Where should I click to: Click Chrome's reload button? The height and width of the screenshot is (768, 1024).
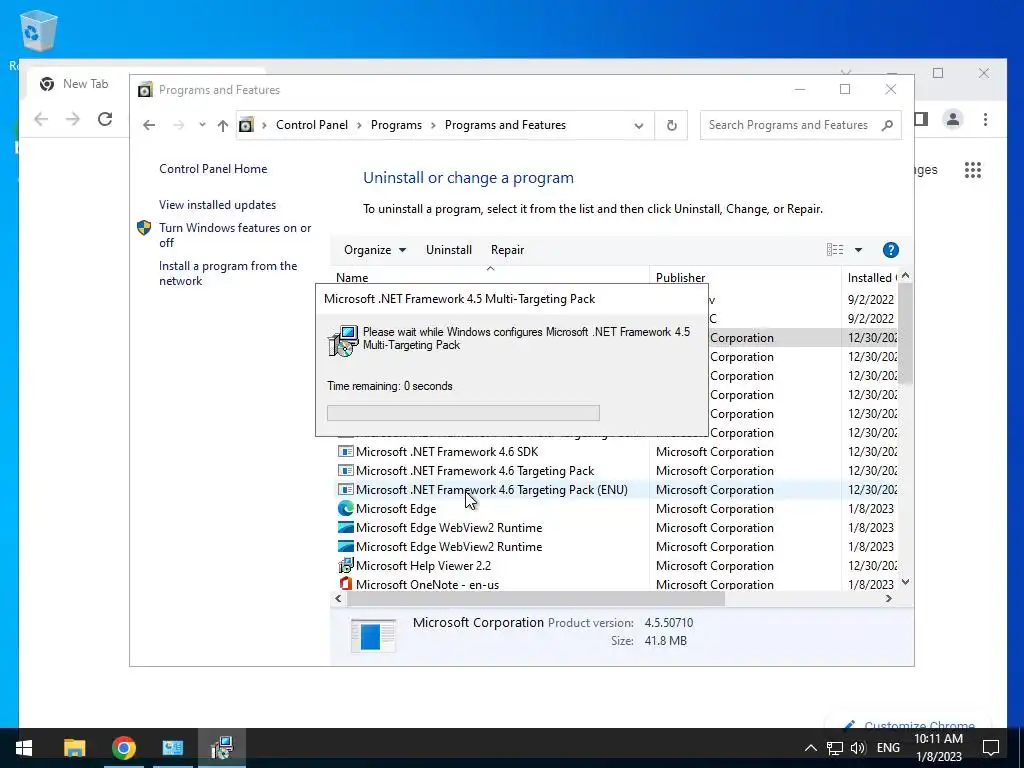tap(104, 119)
